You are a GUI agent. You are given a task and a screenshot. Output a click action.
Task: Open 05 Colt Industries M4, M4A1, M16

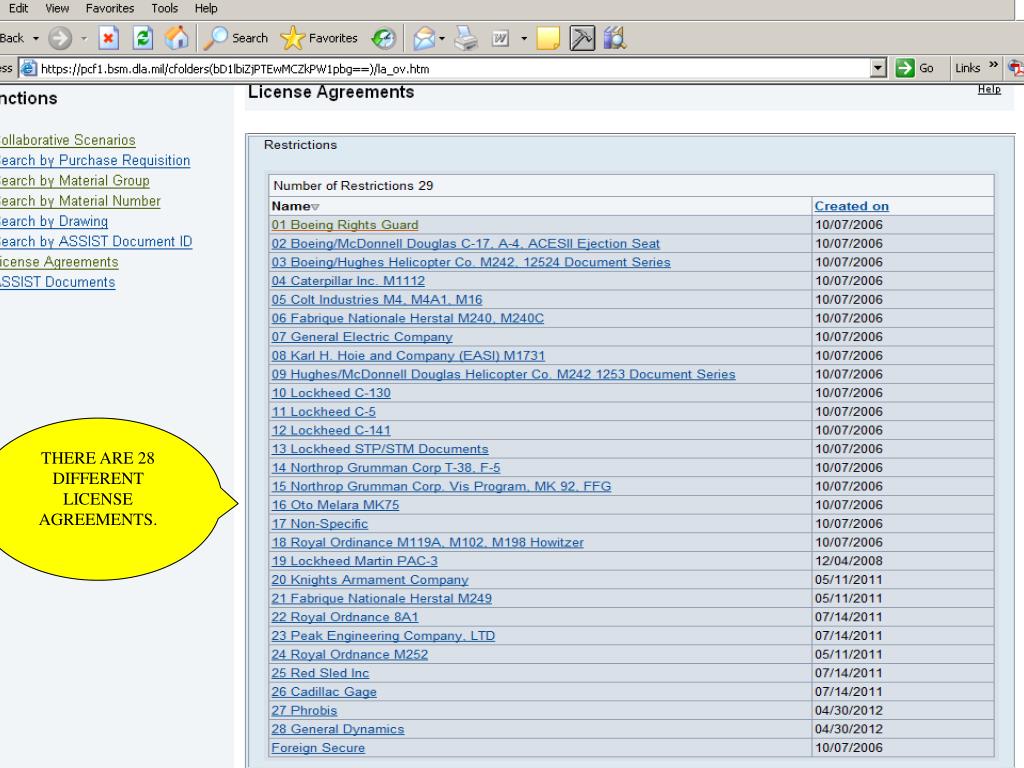click(x=377, y=300)
